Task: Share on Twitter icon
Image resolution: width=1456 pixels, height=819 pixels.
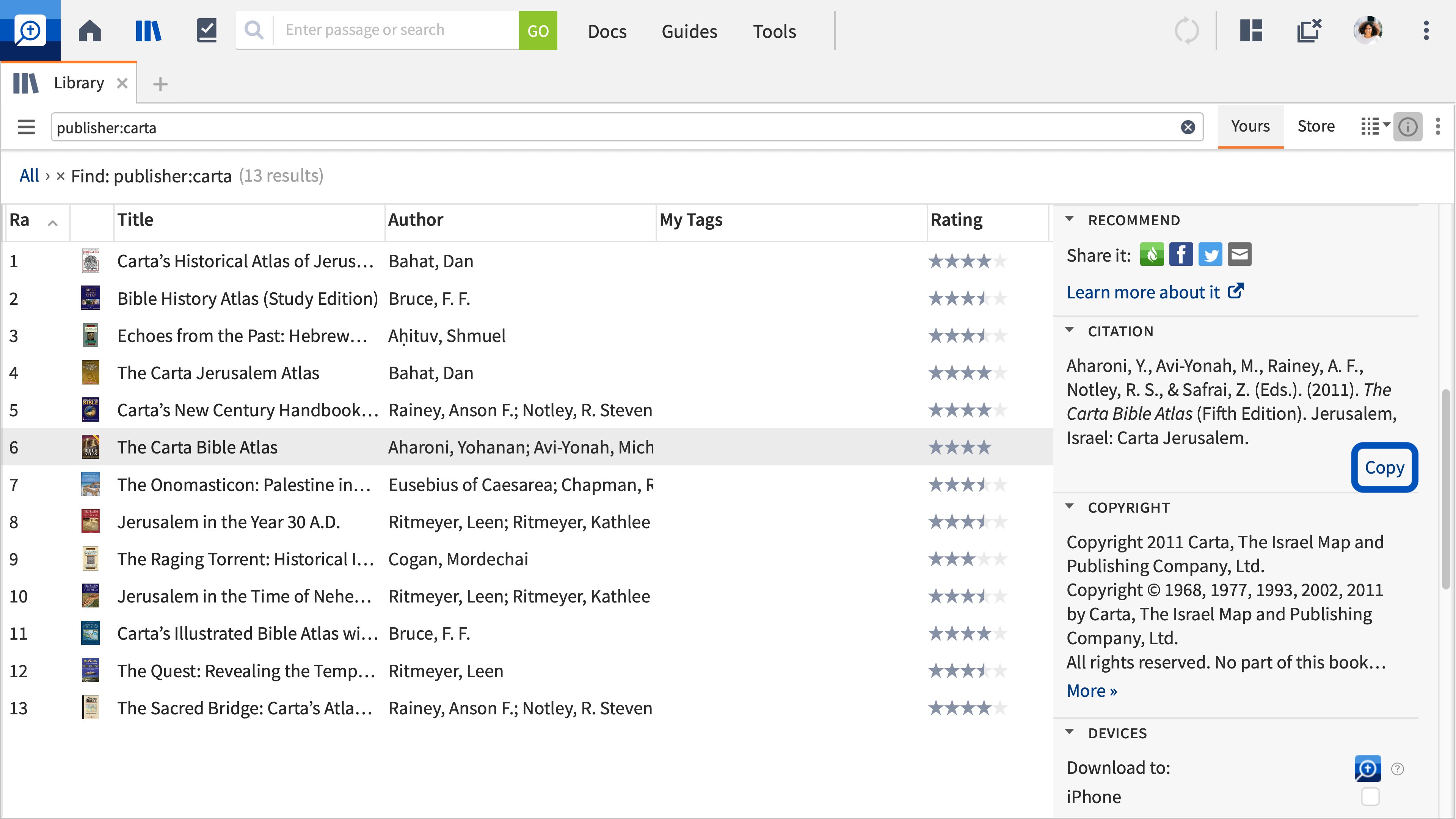Action: coord(1210,254)
